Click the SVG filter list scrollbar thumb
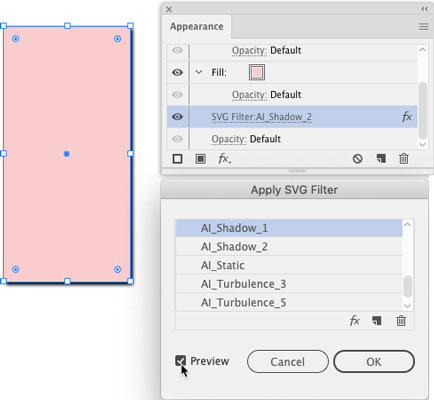Viewport: 434px width, 400px height. (x=407, y=286)
